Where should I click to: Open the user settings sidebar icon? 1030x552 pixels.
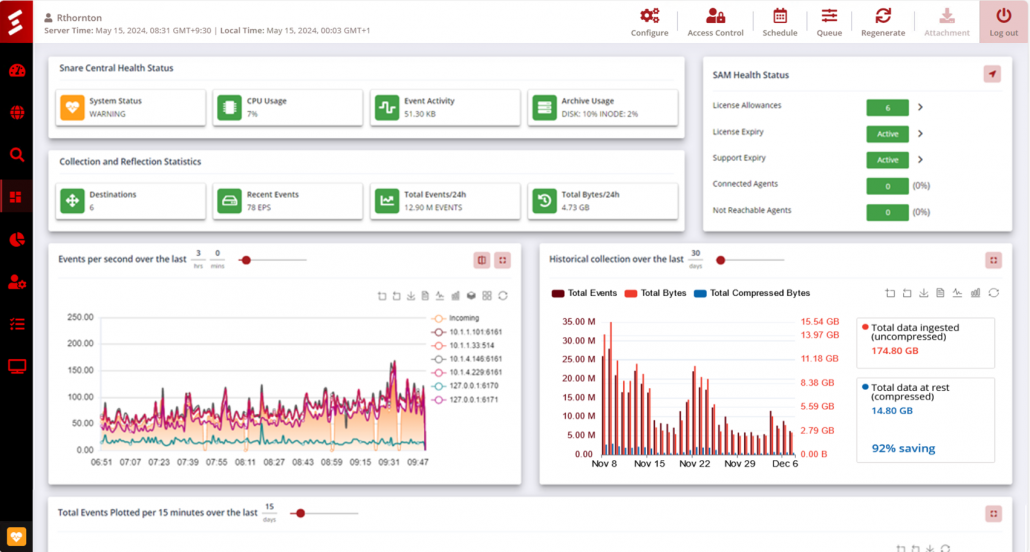coord(17,282)
